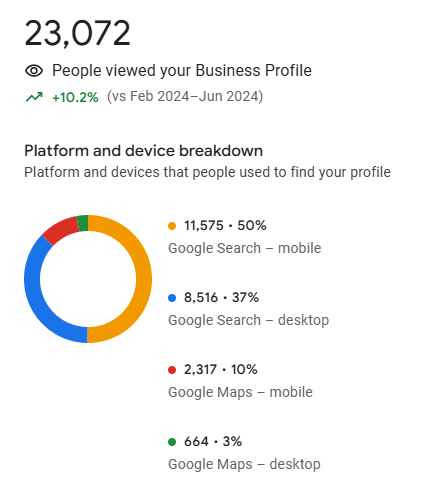Click People viewed your Business Profile text
This screenshot has width=424, height=503.
pyautogui.click(x=182, y=71)
